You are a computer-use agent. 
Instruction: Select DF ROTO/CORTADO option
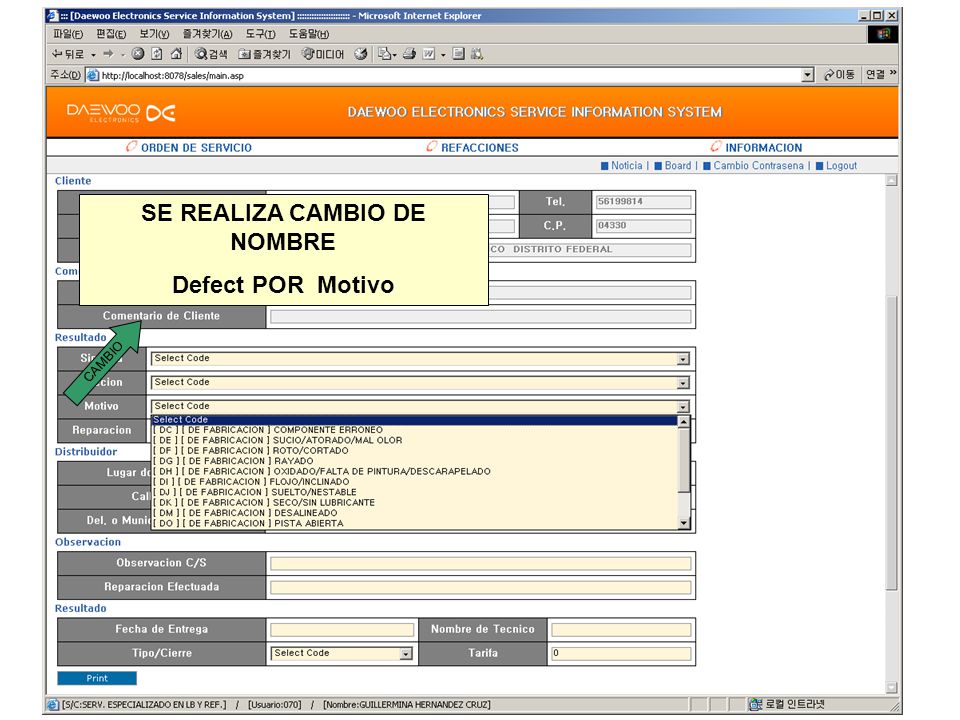tap(414, 451)
